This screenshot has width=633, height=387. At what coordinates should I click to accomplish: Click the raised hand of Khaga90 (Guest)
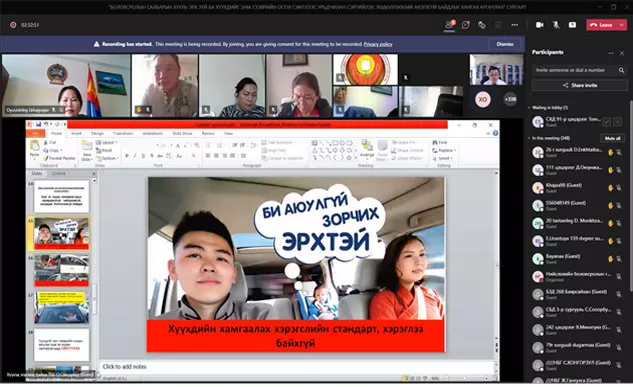610,188
